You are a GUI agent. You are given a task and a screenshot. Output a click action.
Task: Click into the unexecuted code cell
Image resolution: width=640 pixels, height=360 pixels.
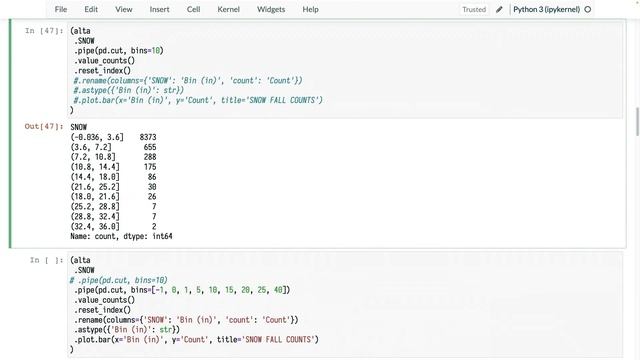345,304
